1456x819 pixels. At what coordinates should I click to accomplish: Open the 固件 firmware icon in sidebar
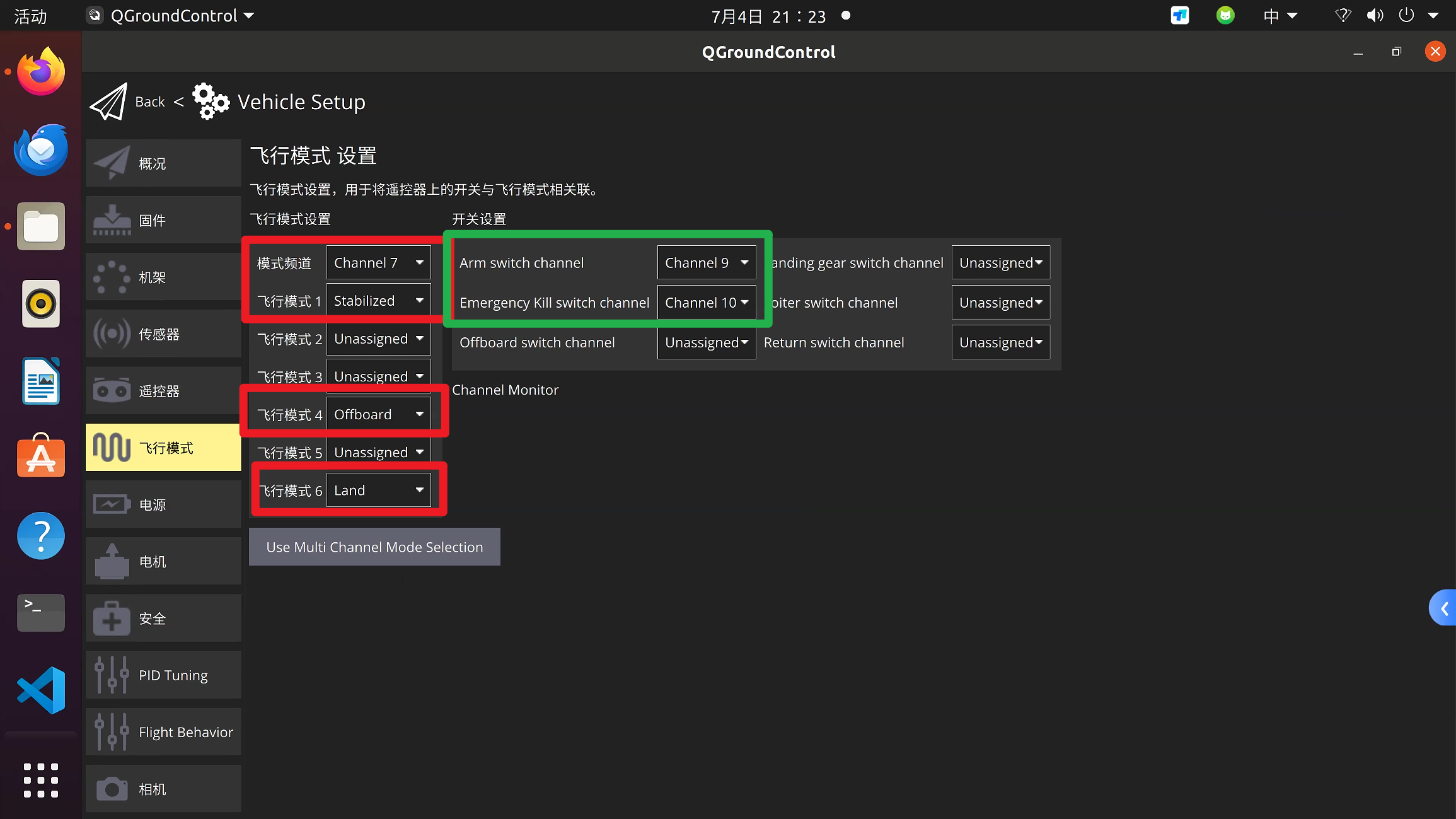tap(112, 220)
